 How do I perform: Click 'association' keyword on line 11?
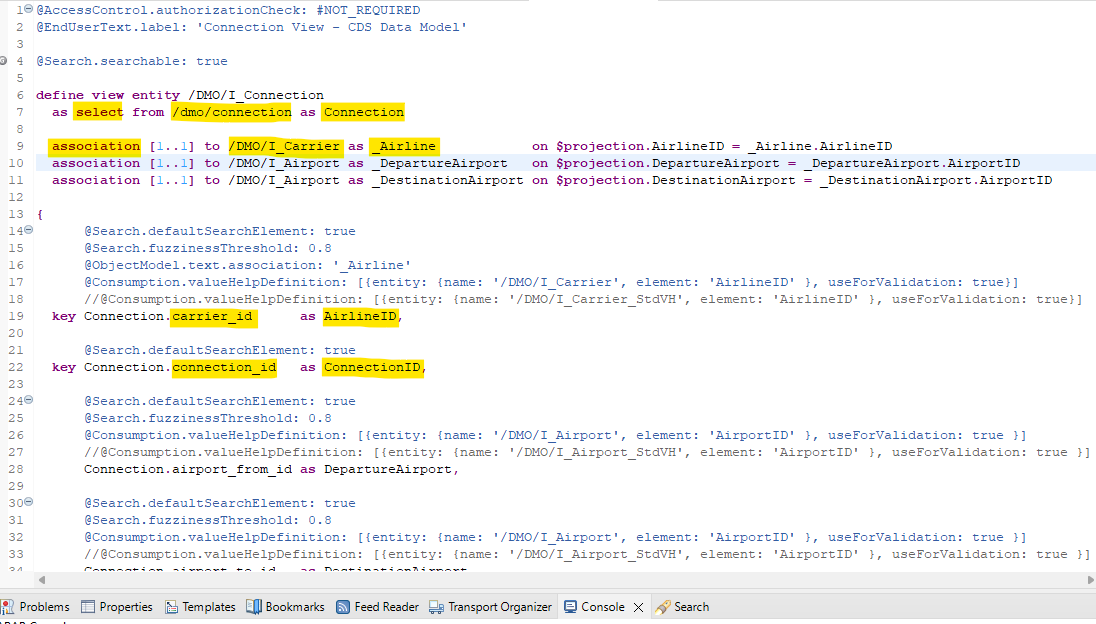click(x=96, y=180)
